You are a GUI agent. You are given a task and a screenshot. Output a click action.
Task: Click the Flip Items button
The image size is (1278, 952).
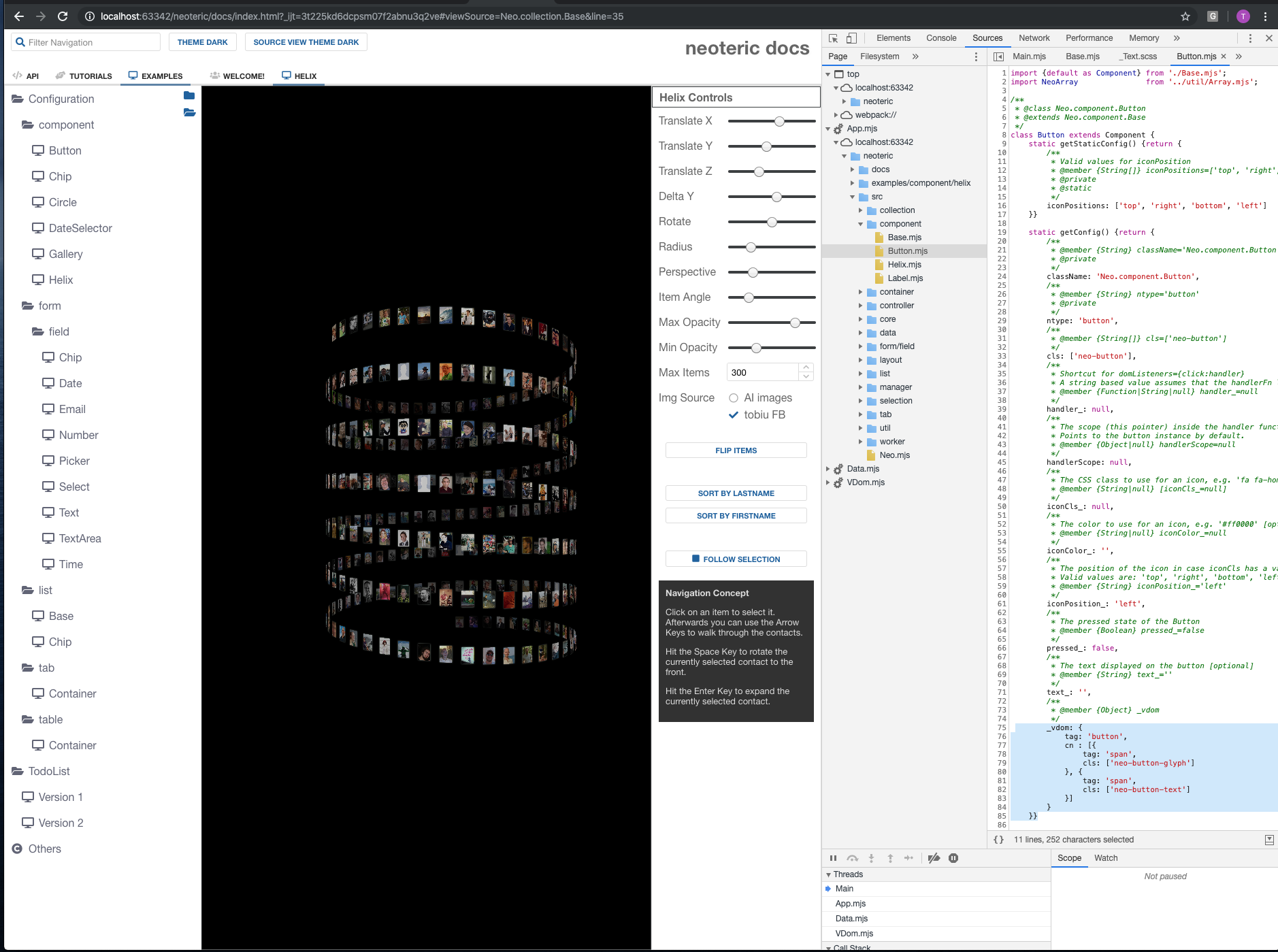click(x=736, y=450)
